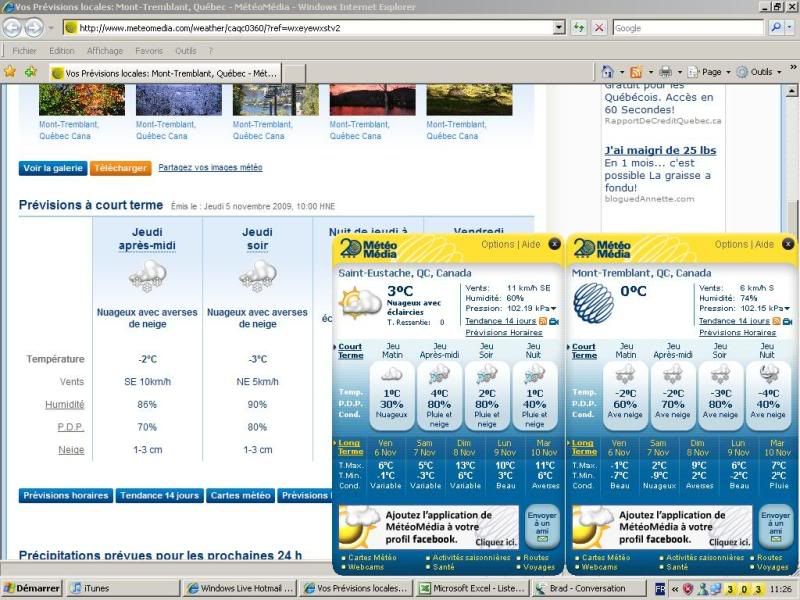Close the Mont-Tremblant weather widget
800x600 pixels.
[788, 244]
